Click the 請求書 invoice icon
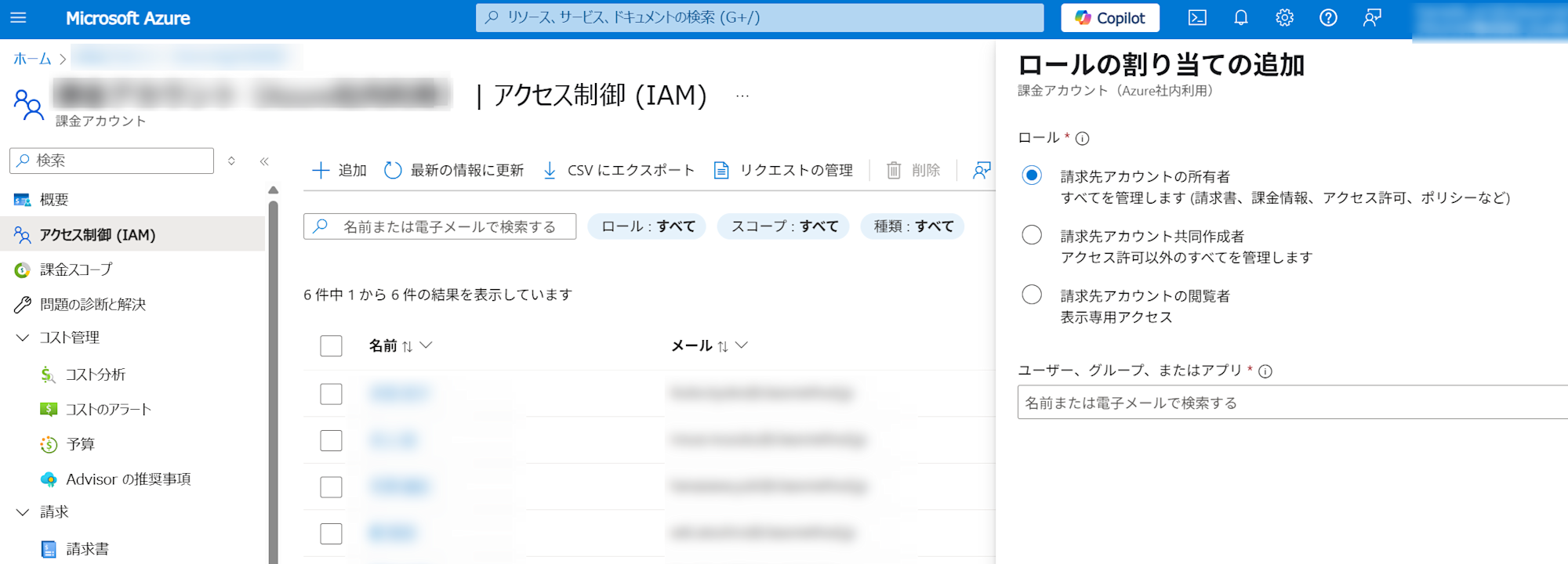 pyautogui.click(x=49, y=549)
